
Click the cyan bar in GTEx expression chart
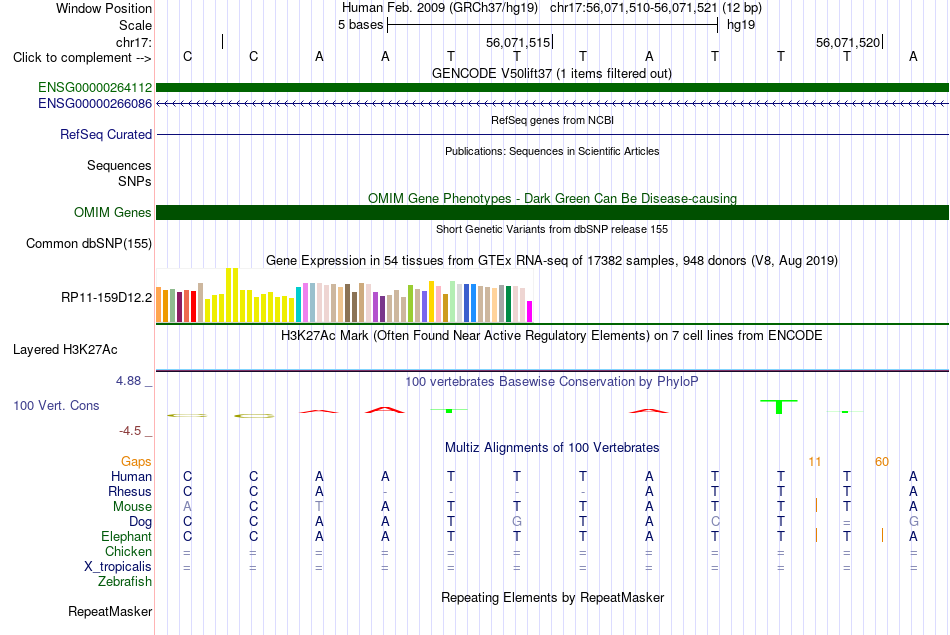point(298,304)
